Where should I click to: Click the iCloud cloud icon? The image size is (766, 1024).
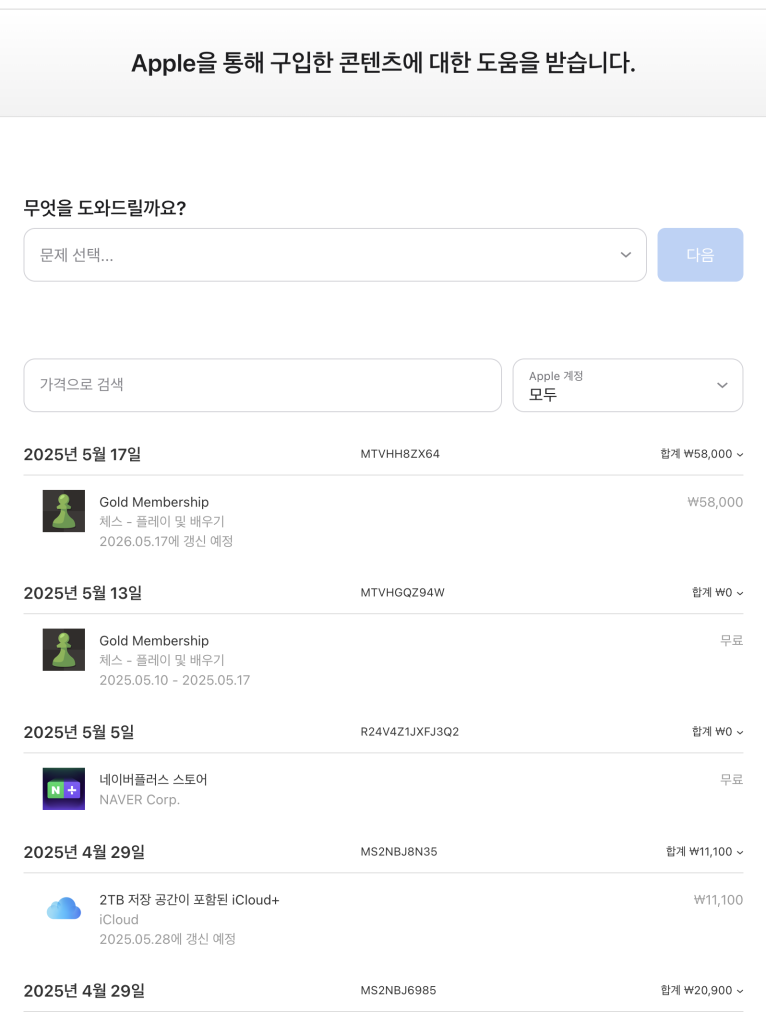click(x=64, y=908)
